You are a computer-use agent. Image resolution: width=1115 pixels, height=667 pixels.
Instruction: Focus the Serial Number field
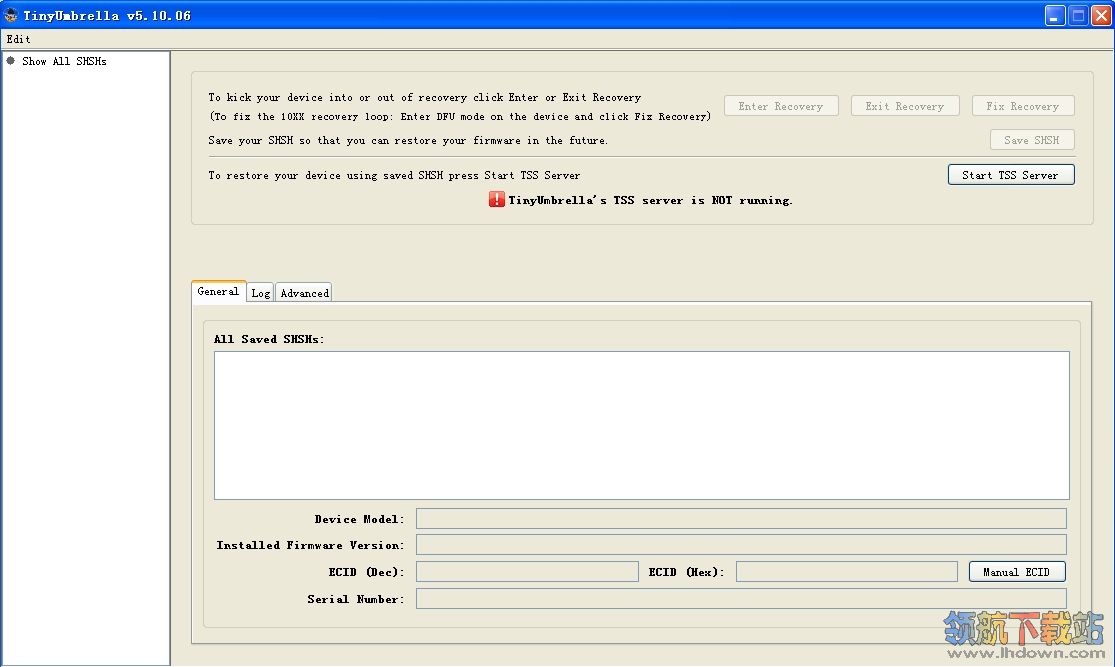point(741,599)
